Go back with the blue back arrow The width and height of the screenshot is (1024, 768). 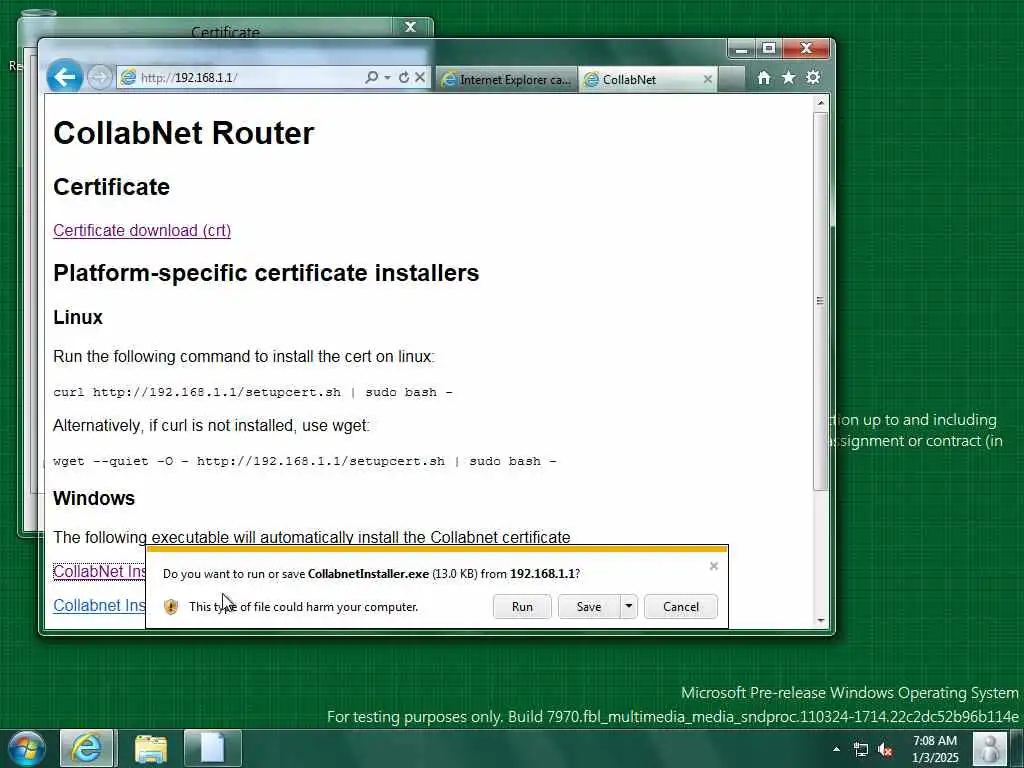65,77
